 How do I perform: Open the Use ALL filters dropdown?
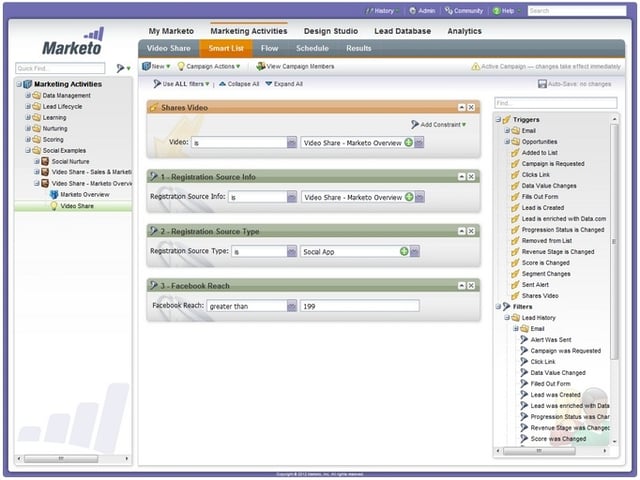click(x=181, y=84)
